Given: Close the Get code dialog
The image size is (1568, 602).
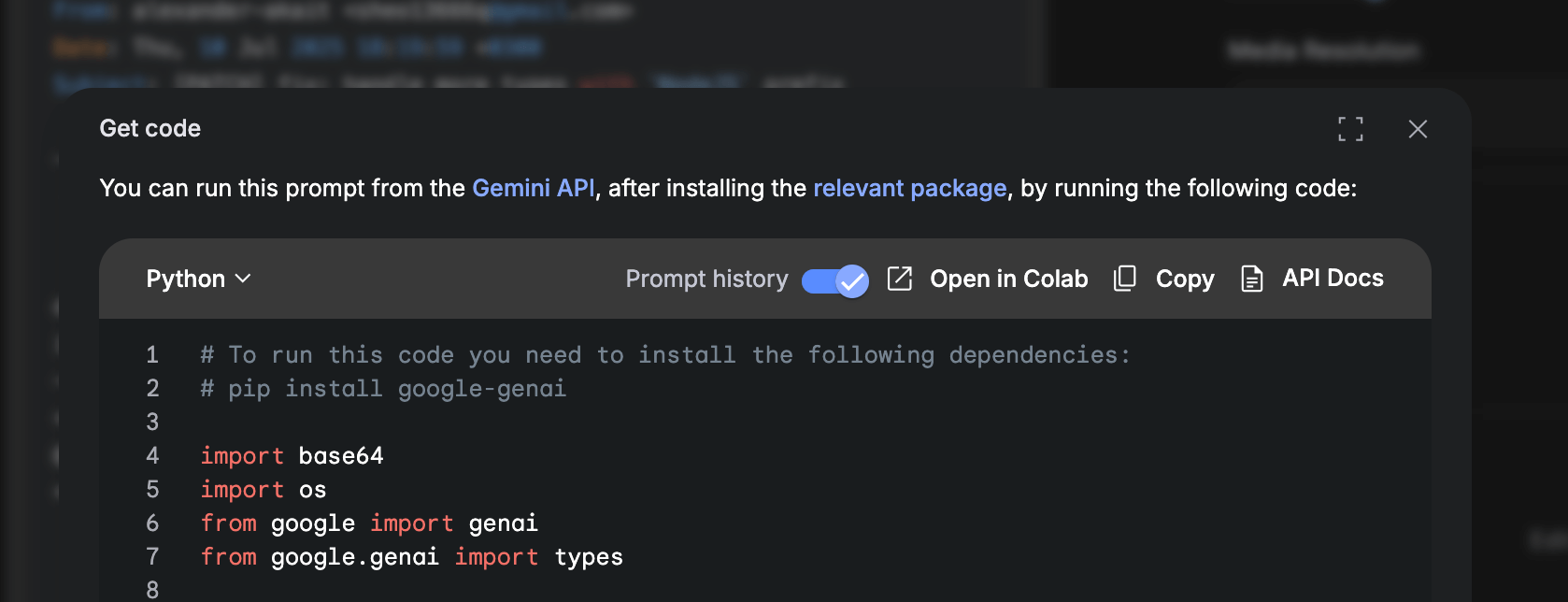Looking at the screenshot, I should point(1418,129).
